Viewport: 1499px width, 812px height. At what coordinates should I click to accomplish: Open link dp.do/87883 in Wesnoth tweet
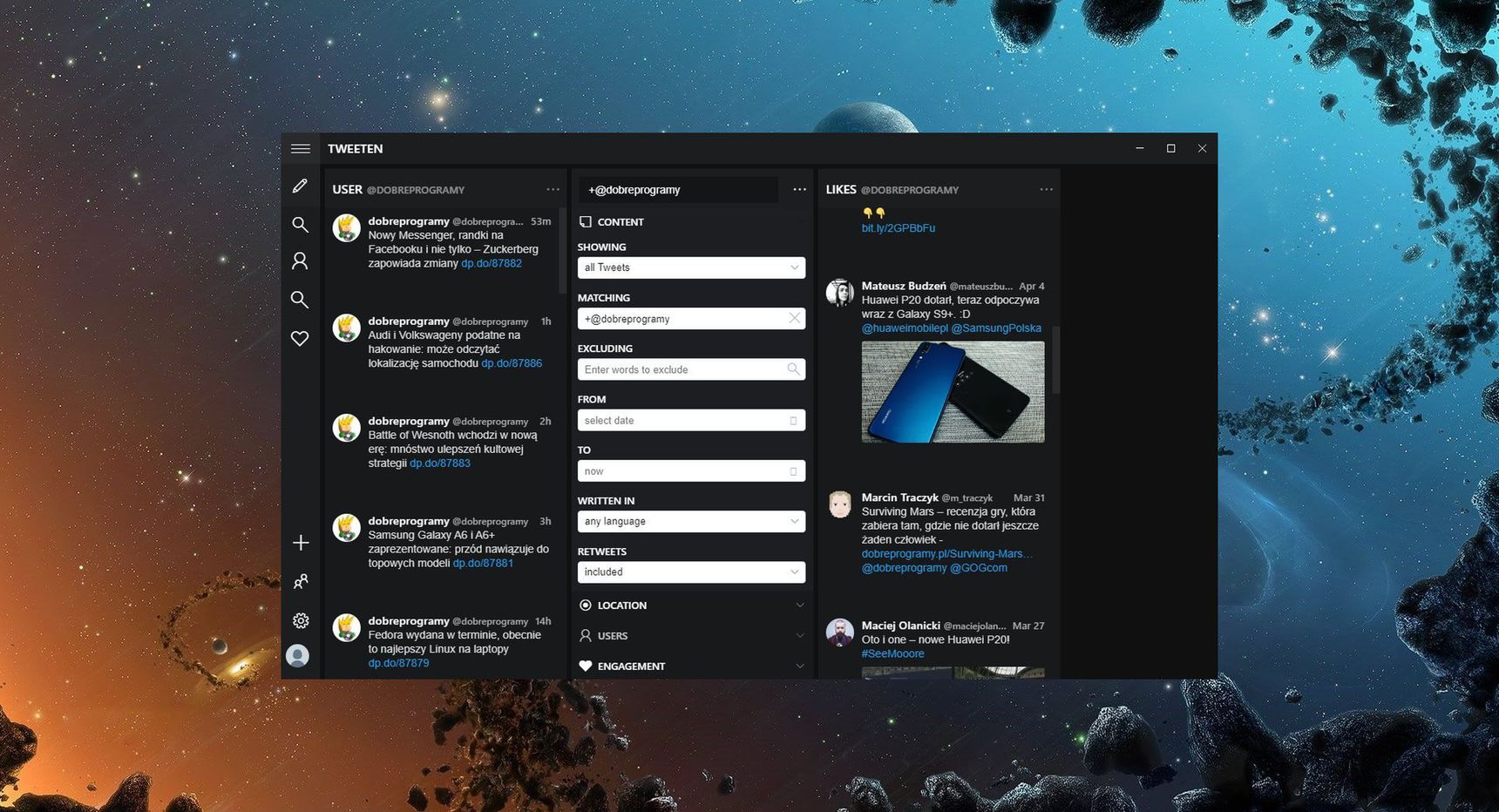[x=440, y=464]
